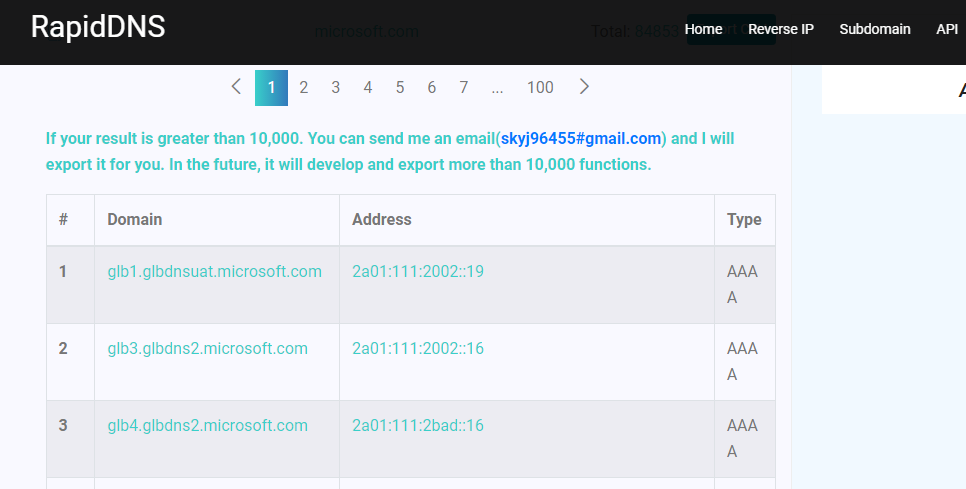The width and height of the screenshot is (966, 489).
Task: Select pagination page 4
Action: [x=368, y=87]
